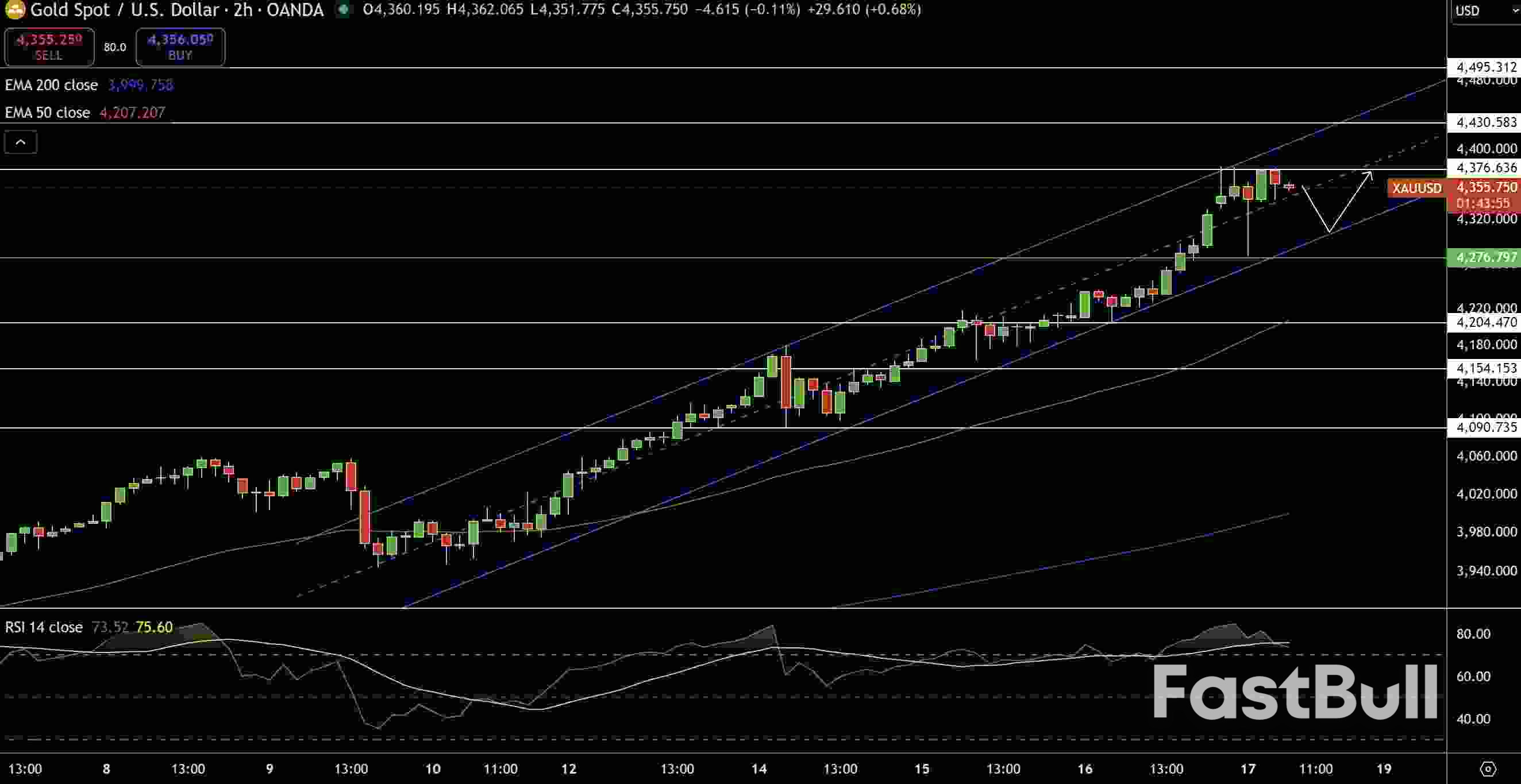Select the EMA 50 close indicator label
This screenshot has height=784, width=1521.
tap(47, 113)
